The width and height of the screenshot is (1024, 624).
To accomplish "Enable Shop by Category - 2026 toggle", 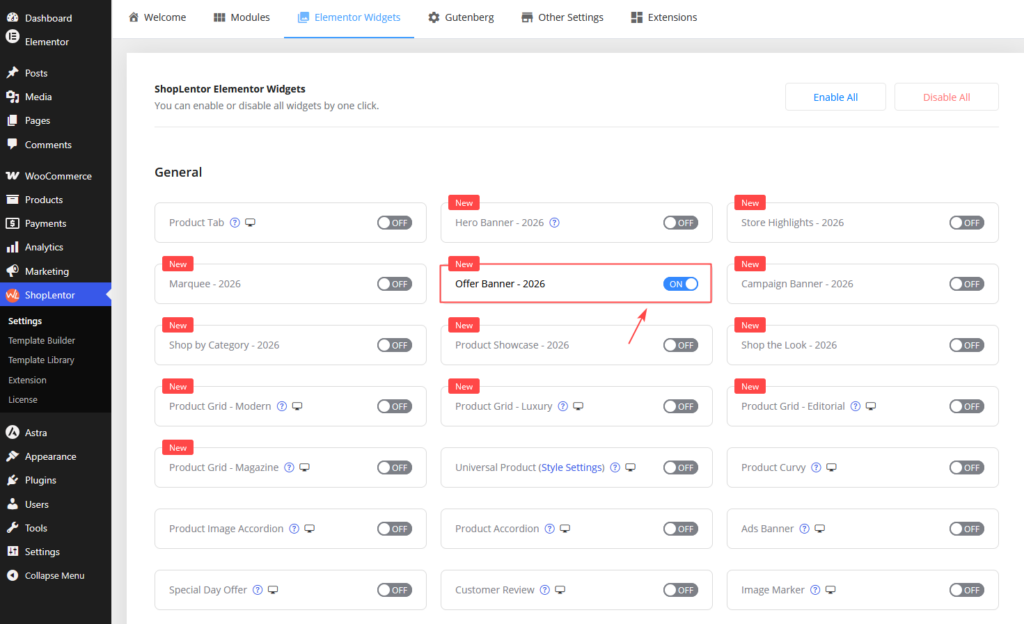I will pyautogui.click(x=394, y=345).
